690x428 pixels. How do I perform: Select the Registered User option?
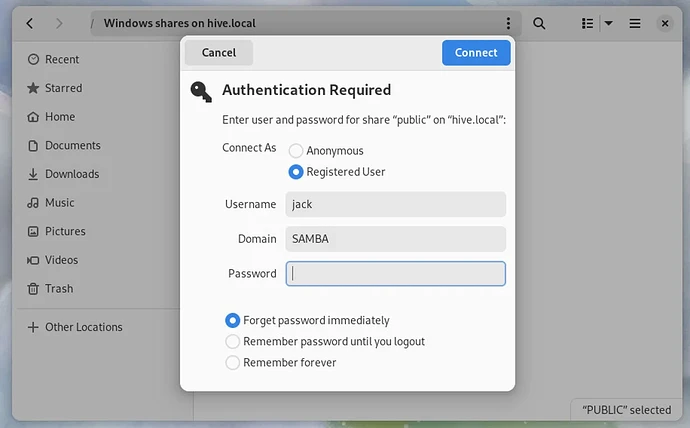296,172
